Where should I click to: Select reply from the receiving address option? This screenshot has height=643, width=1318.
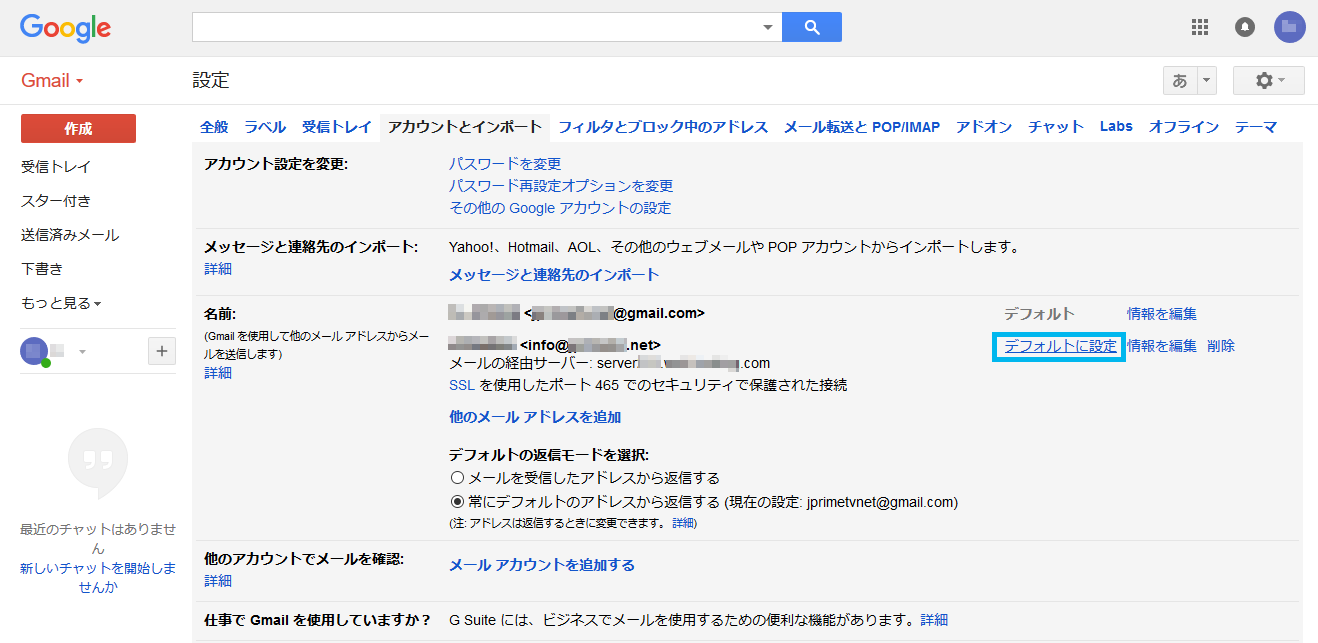[x=457, y=478]
